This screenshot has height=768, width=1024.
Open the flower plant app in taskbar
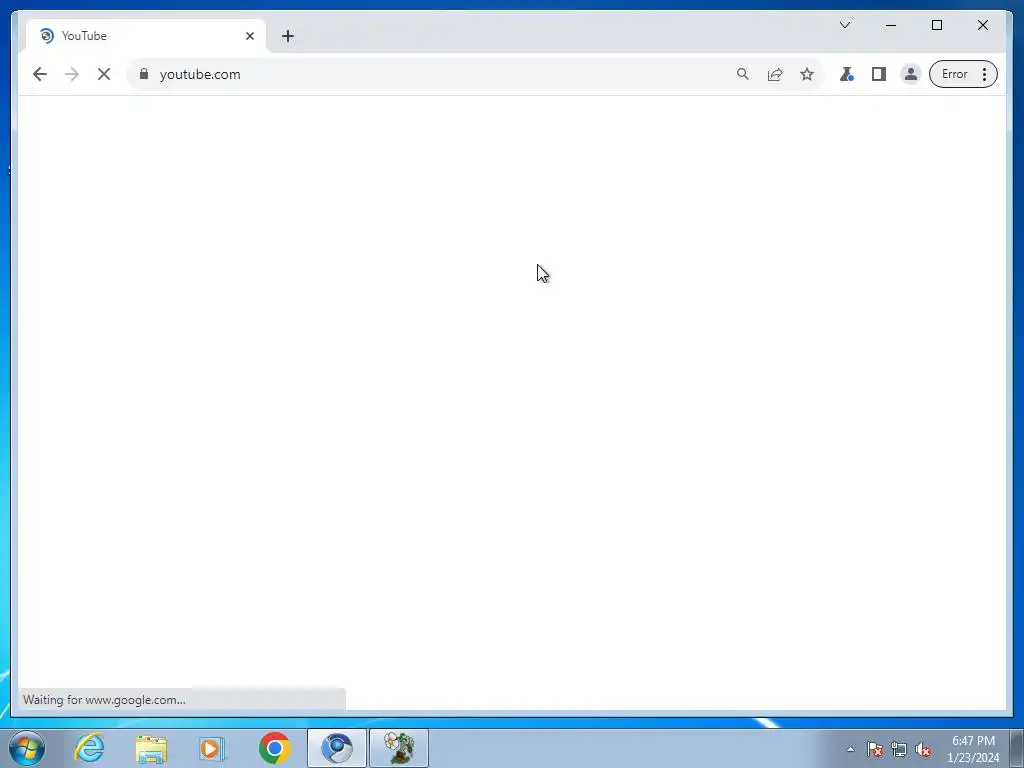click(x=399, y=748)
